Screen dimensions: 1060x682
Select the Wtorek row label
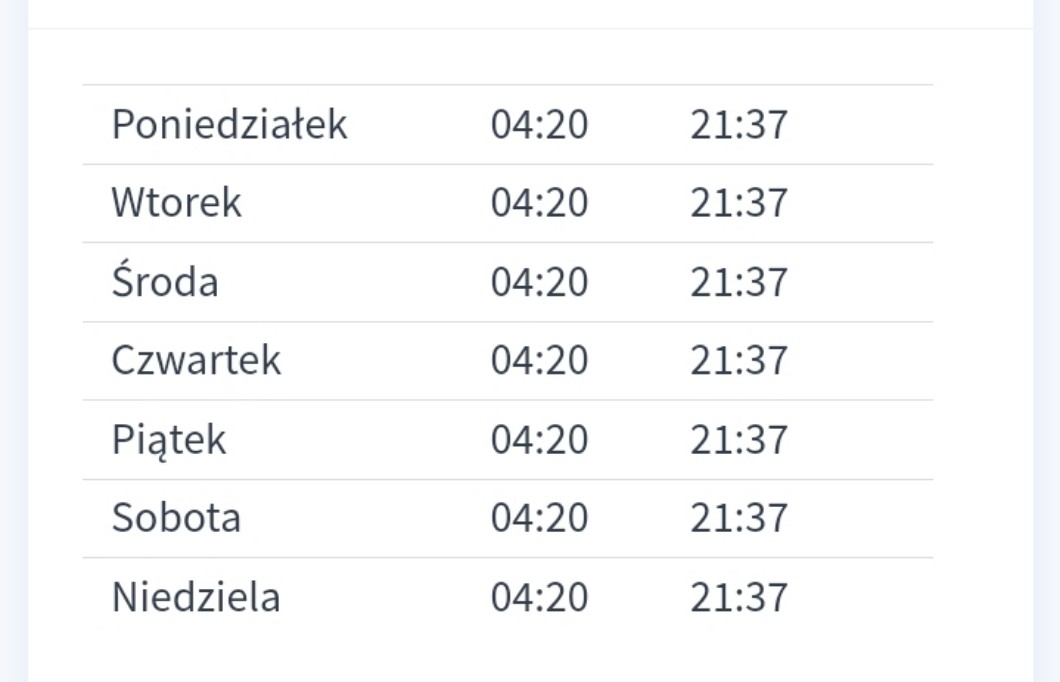point(176,203)
